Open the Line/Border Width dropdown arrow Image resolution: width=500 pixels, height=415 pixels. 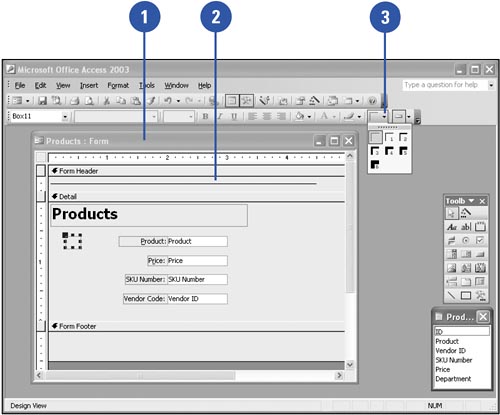tap(384, 117)
